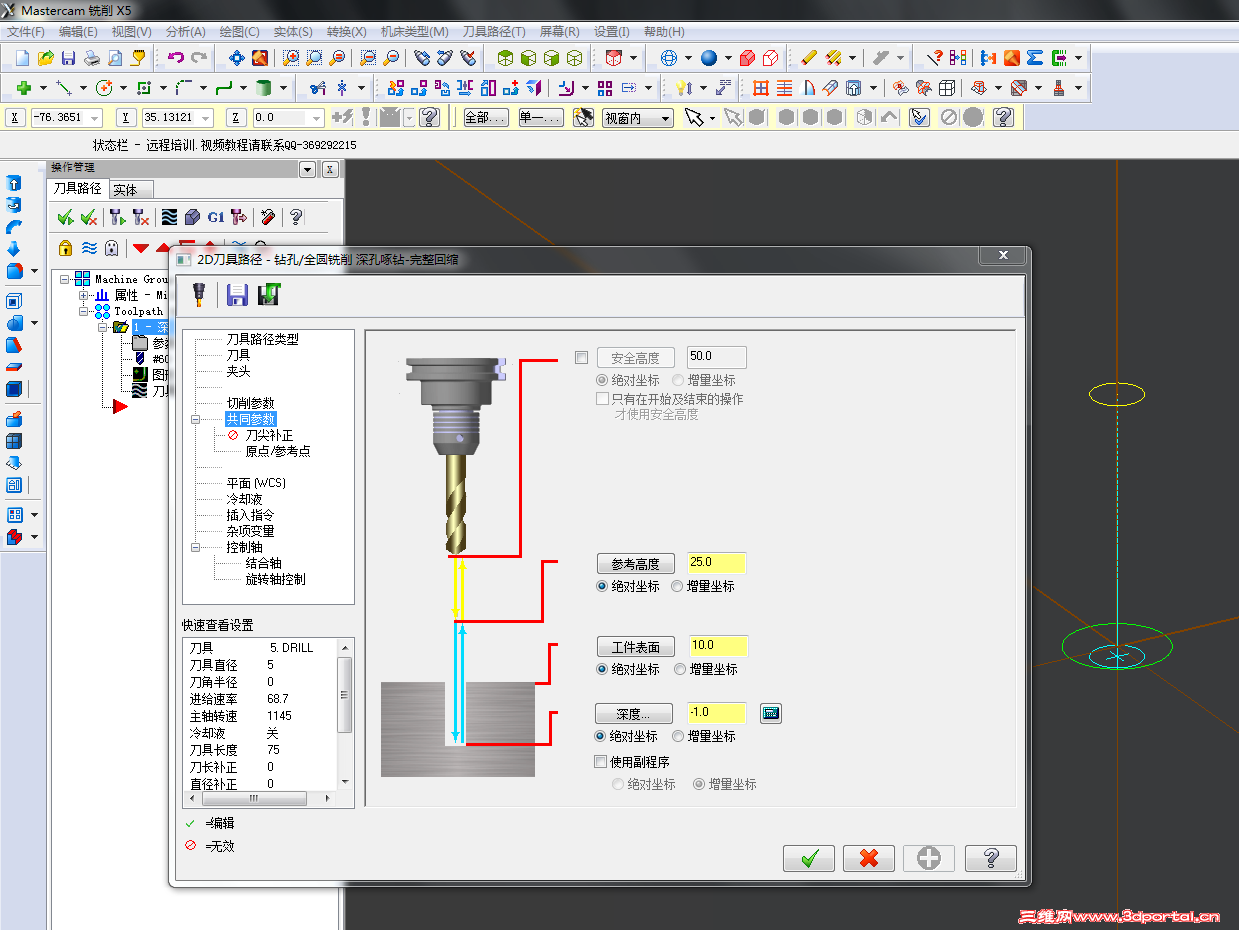
Task: Select 增量坐标 radio under 工件表面
Action: [x=681, y=670]
